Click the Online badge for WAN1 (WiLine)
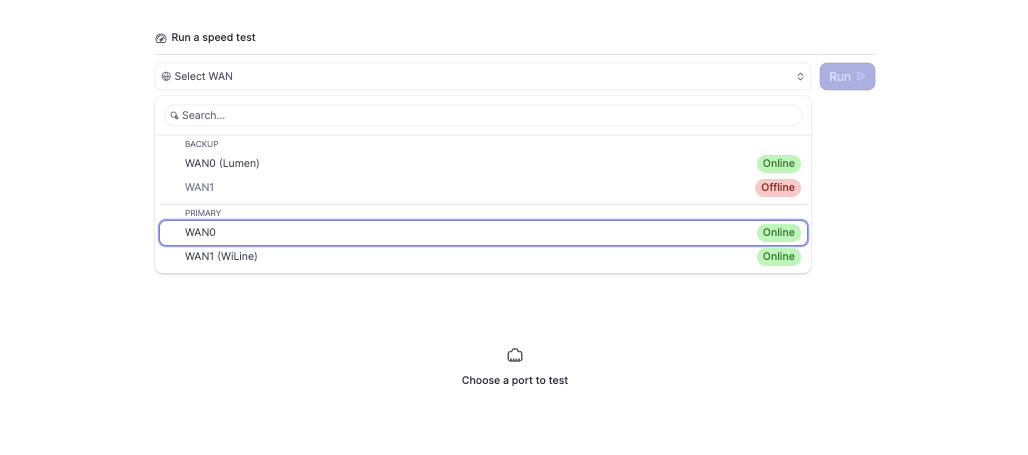1028x455 pixels. point(778,257)
